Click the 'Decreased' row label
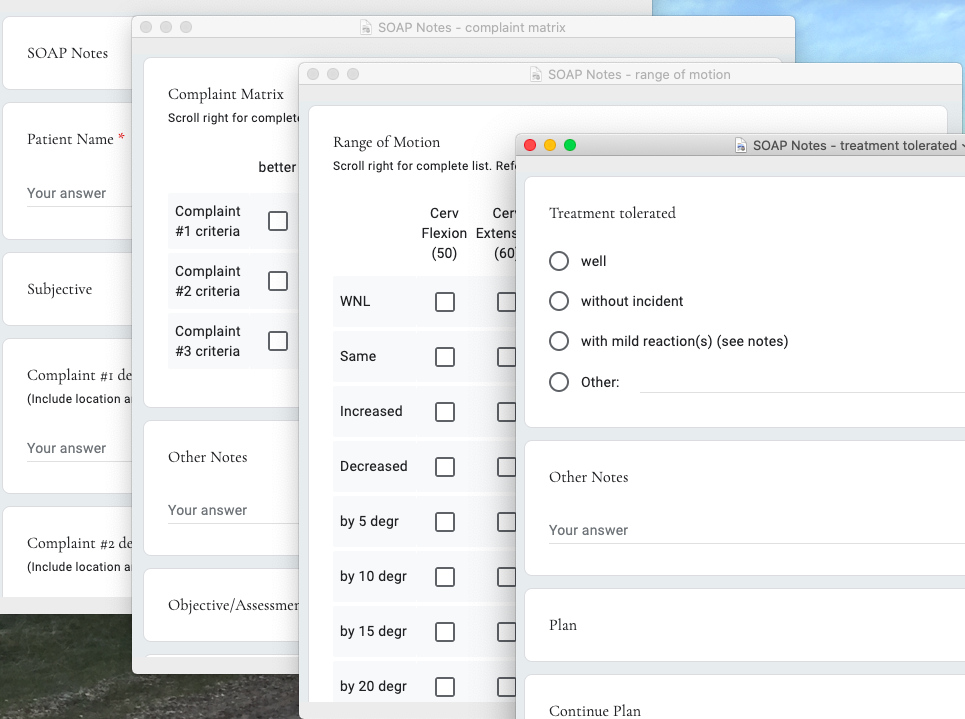 click(x=374, y=467)
